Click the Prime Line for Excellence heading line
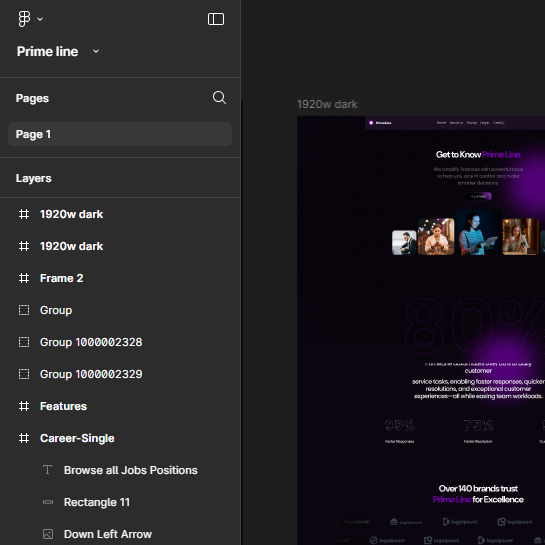 pos(478,499)
